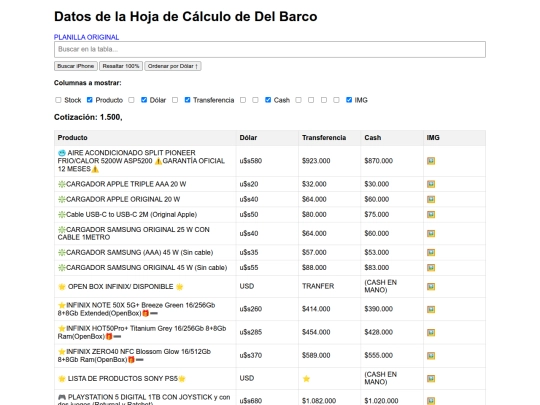The height and width of the screenshot is (405, 540).
Task: Open image icon for INFINIX ZERO40 NFC row
Action: tap(431, 355)
